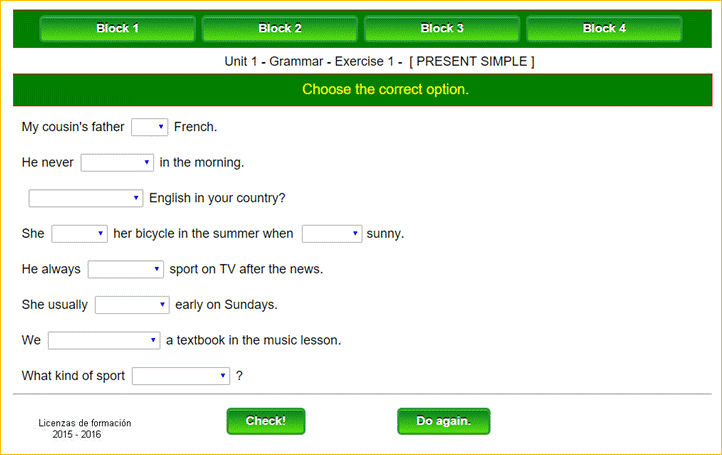722x455 pixels.
Task: Click the "Choose the correct option." banner
Action: point(385,89)
